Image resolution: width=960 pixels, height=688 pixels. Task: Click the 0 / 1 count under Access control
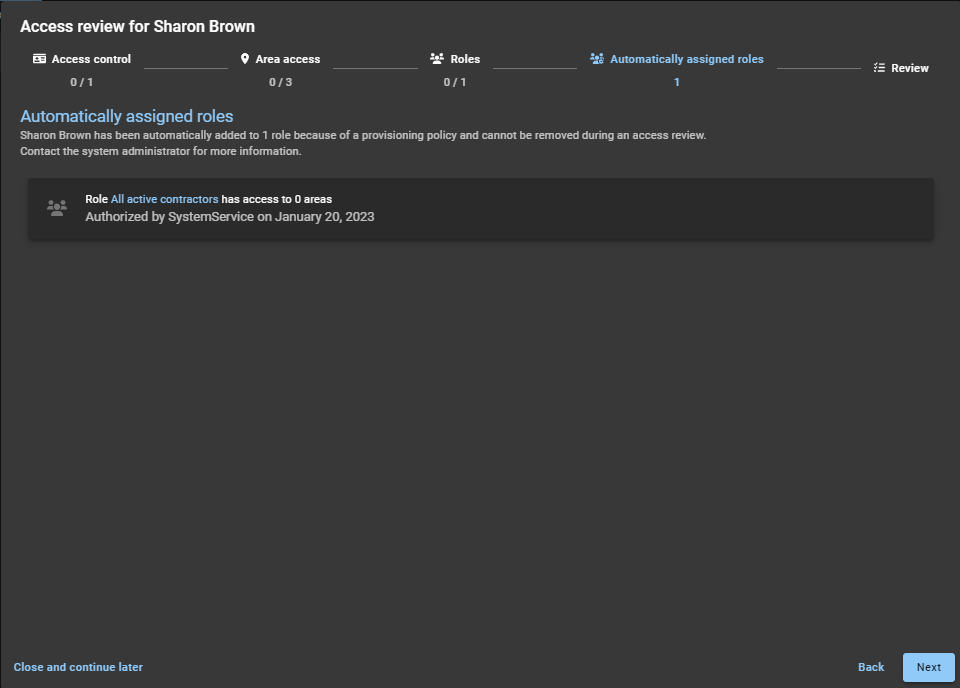tap(81, 82)
